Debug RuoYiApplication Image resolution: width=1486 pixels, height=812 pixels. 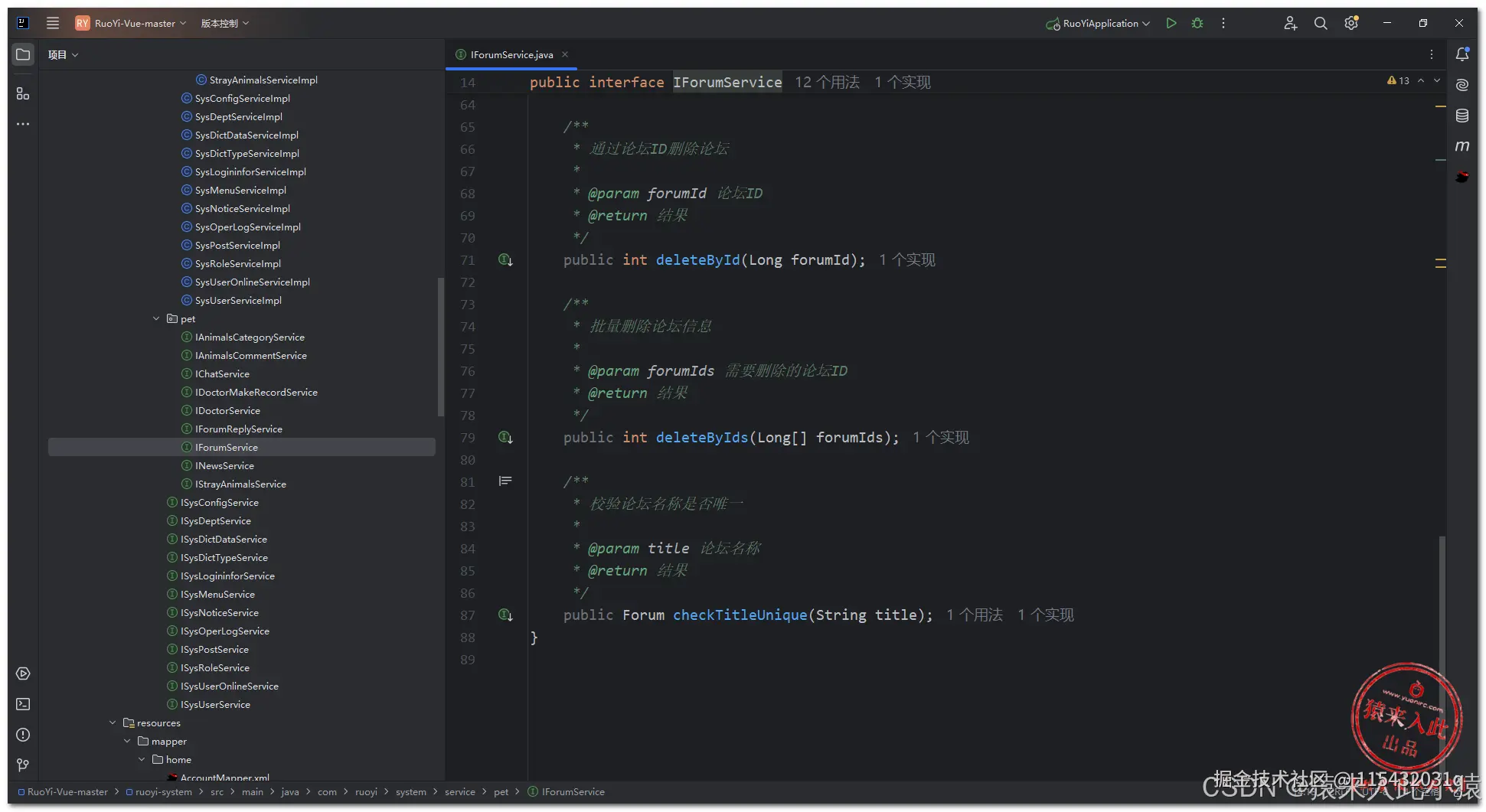point(1197,23)
